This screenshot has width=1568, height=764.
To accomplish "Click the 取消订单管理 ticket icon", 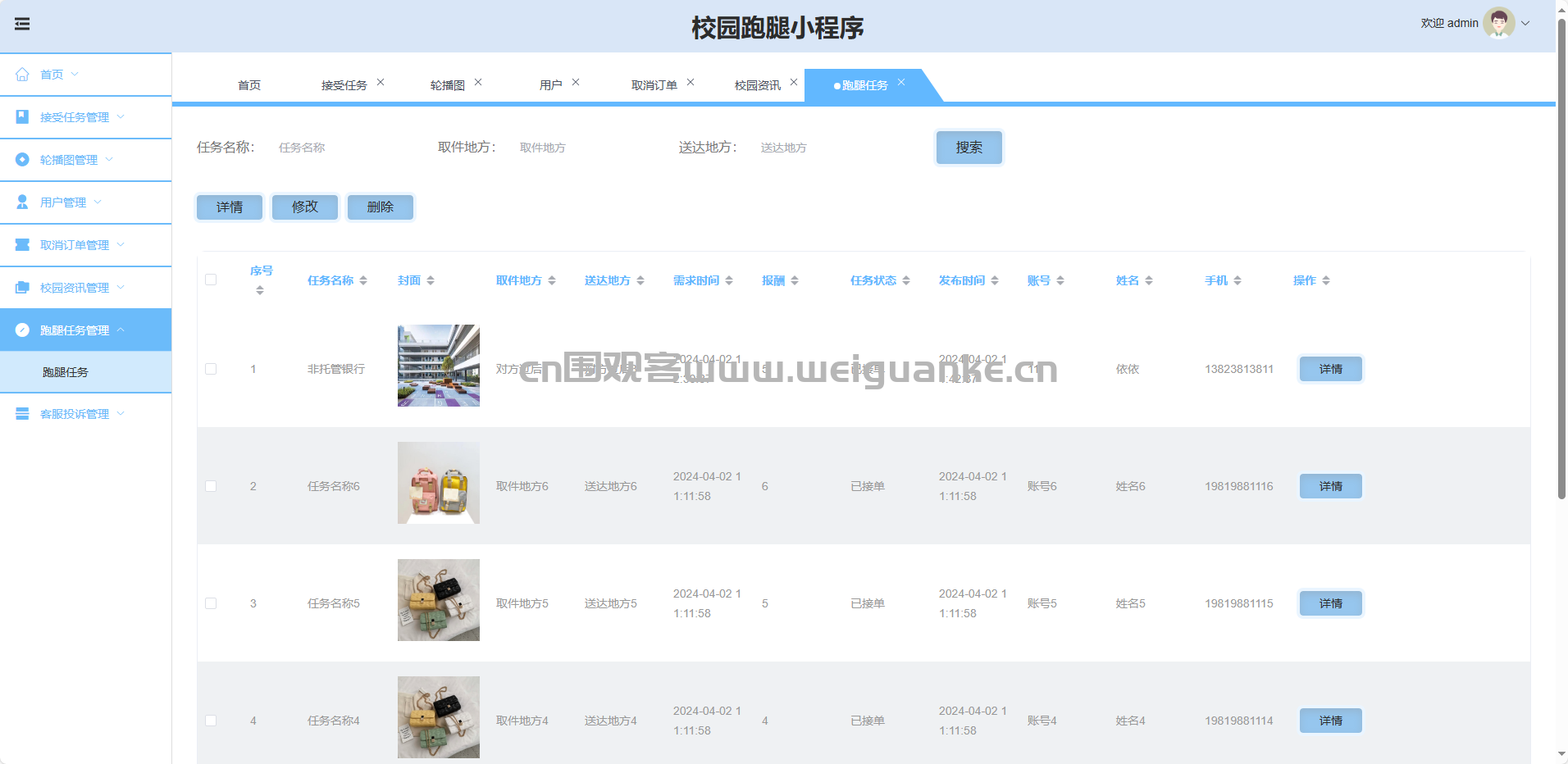I will point(22,245).
